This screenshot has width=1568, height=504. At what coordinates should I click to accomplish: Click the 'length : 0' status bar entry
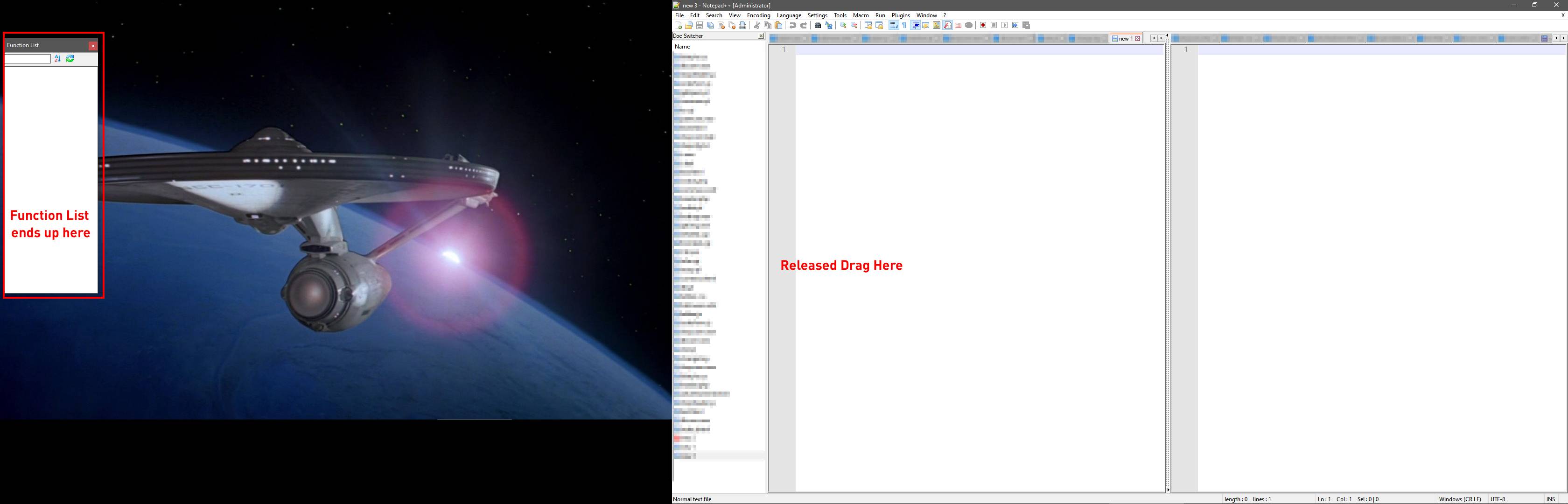(1236, 499)
